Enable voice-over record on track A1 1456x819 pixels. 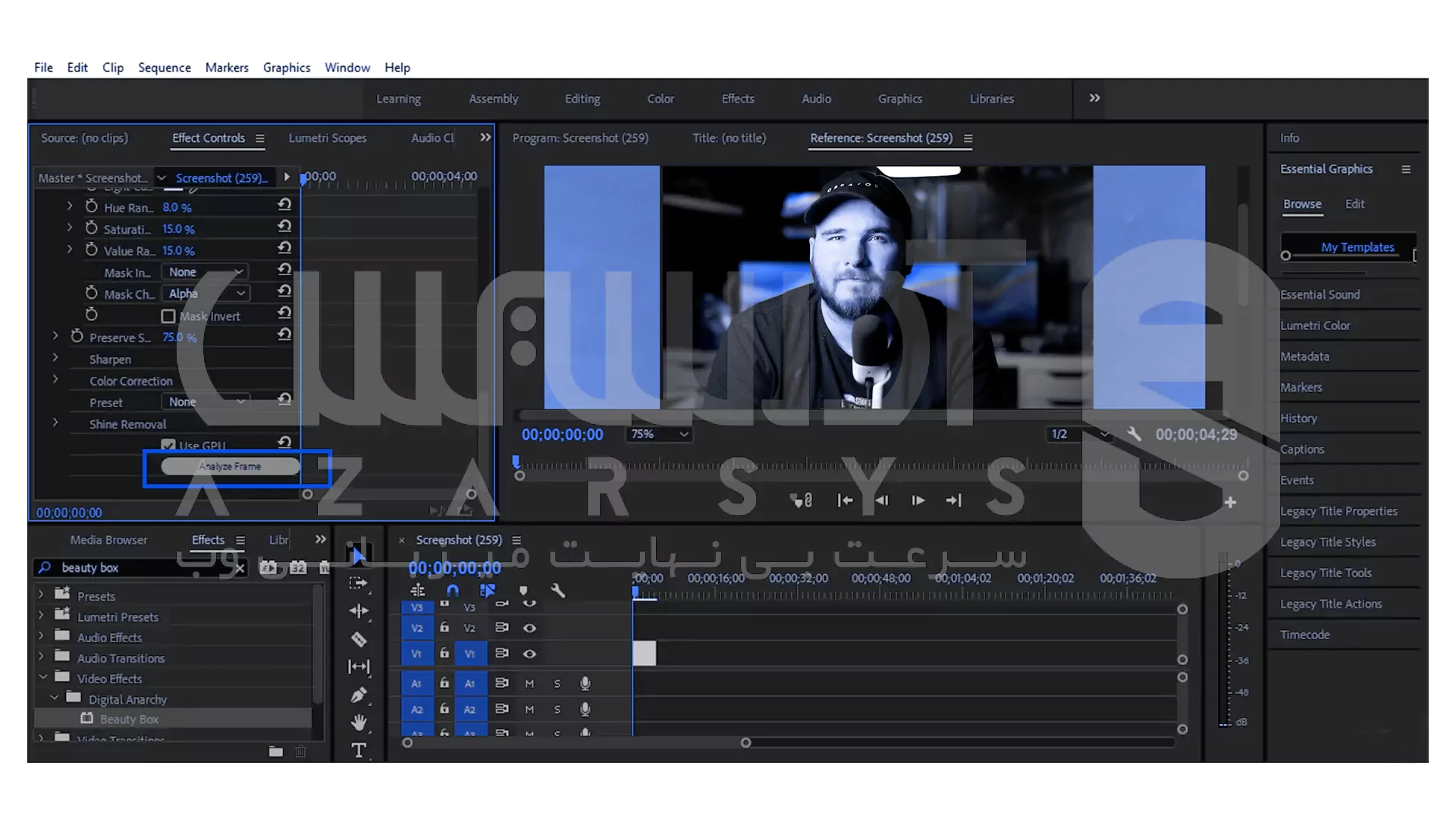point(585,683)
